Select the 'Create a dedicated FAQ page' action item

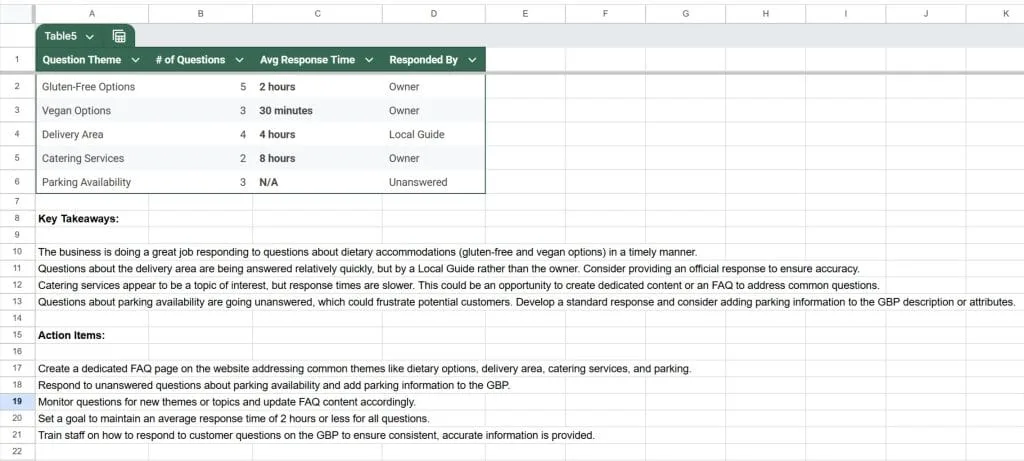coord(364,369)
